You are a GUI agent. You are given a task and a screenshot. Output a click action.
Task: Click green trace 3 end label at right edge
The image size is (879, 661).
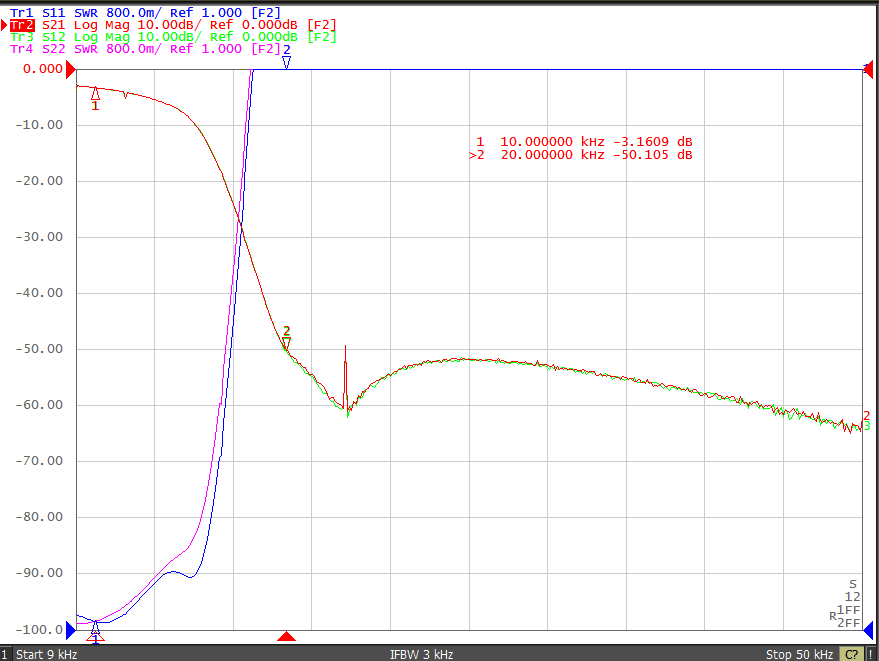tap(867, 426)
